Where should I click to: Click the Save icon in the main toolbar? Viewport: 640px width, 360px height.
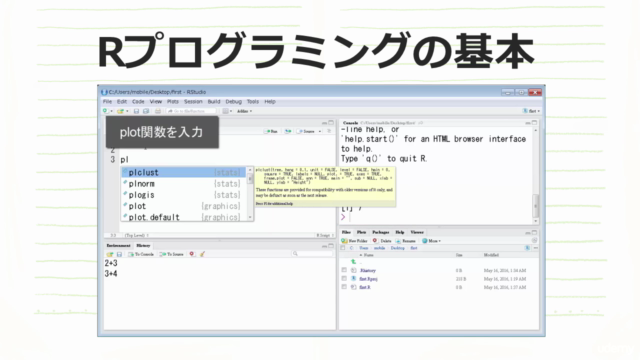[136, 111]
